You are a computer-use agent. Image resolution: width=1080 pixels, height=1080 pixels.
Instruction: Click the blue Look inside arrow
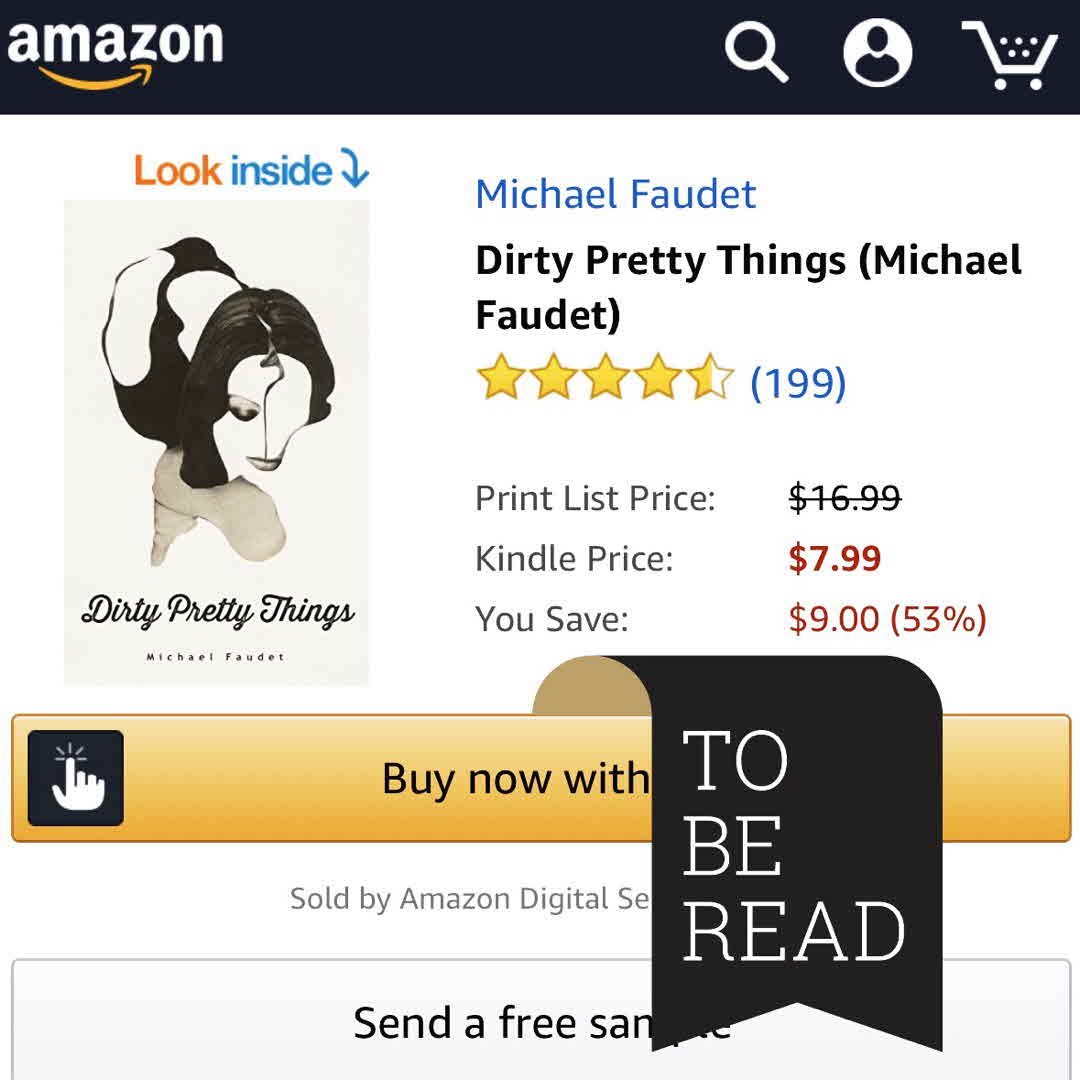coord(355,169)
